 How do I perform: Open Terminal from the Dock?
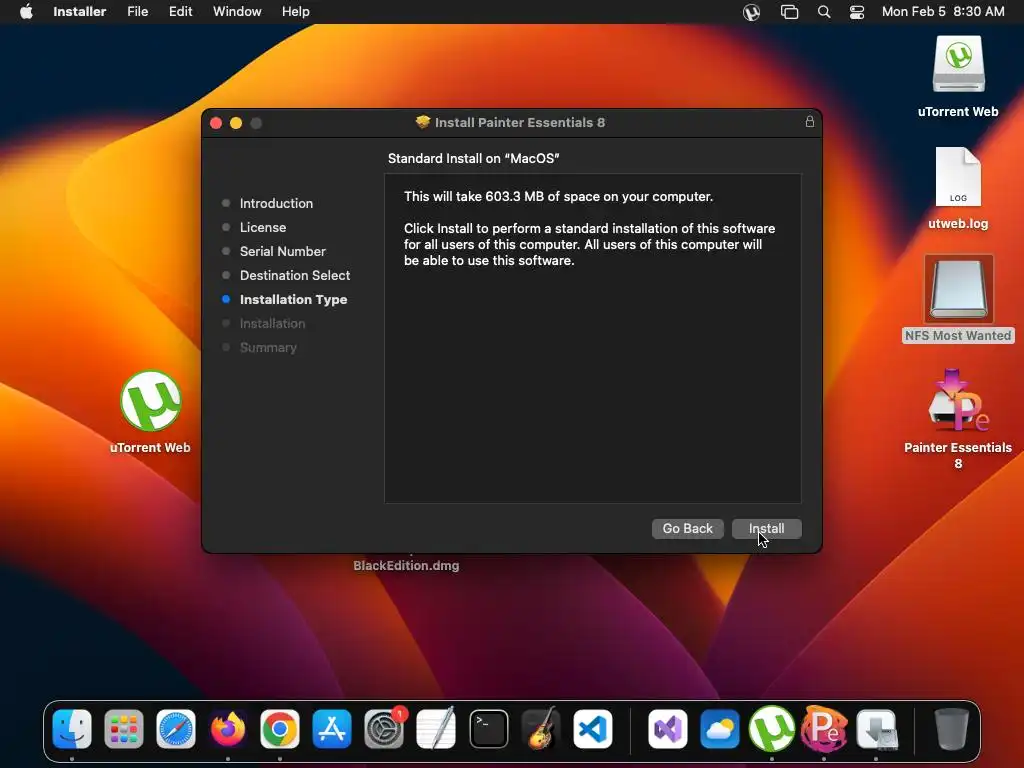tap(488, 729)
